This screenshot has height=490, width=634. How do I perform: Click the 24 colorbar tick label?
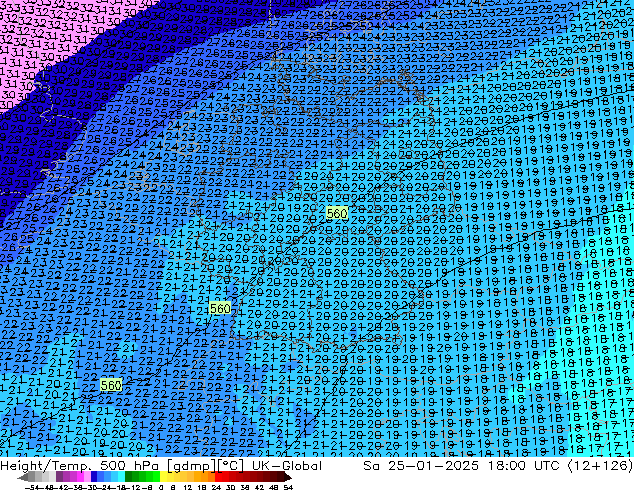217,488
